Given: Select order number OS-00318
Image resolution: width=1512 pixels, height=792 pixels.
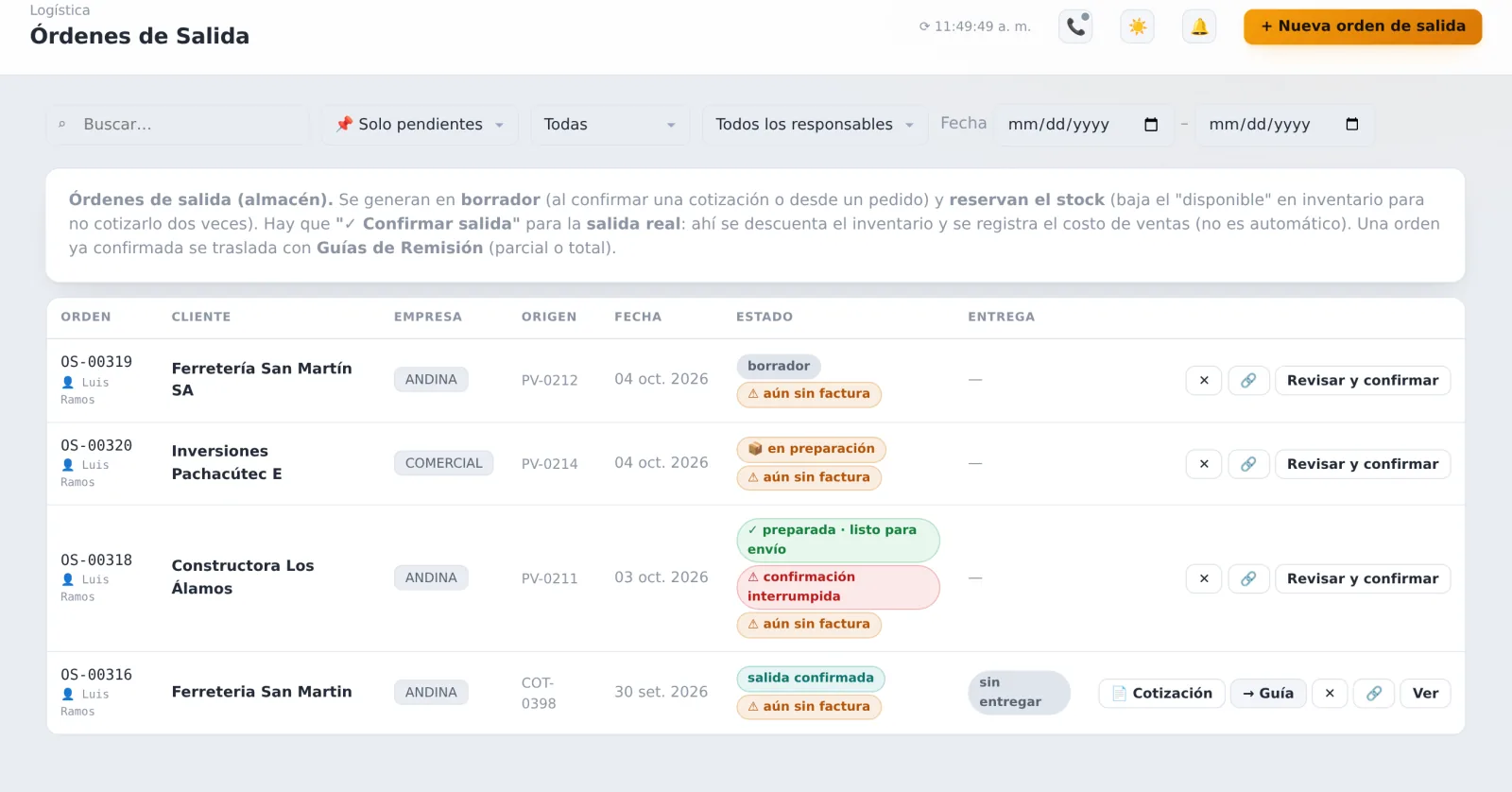Looking at the screenshot, I should click(96, 560).
